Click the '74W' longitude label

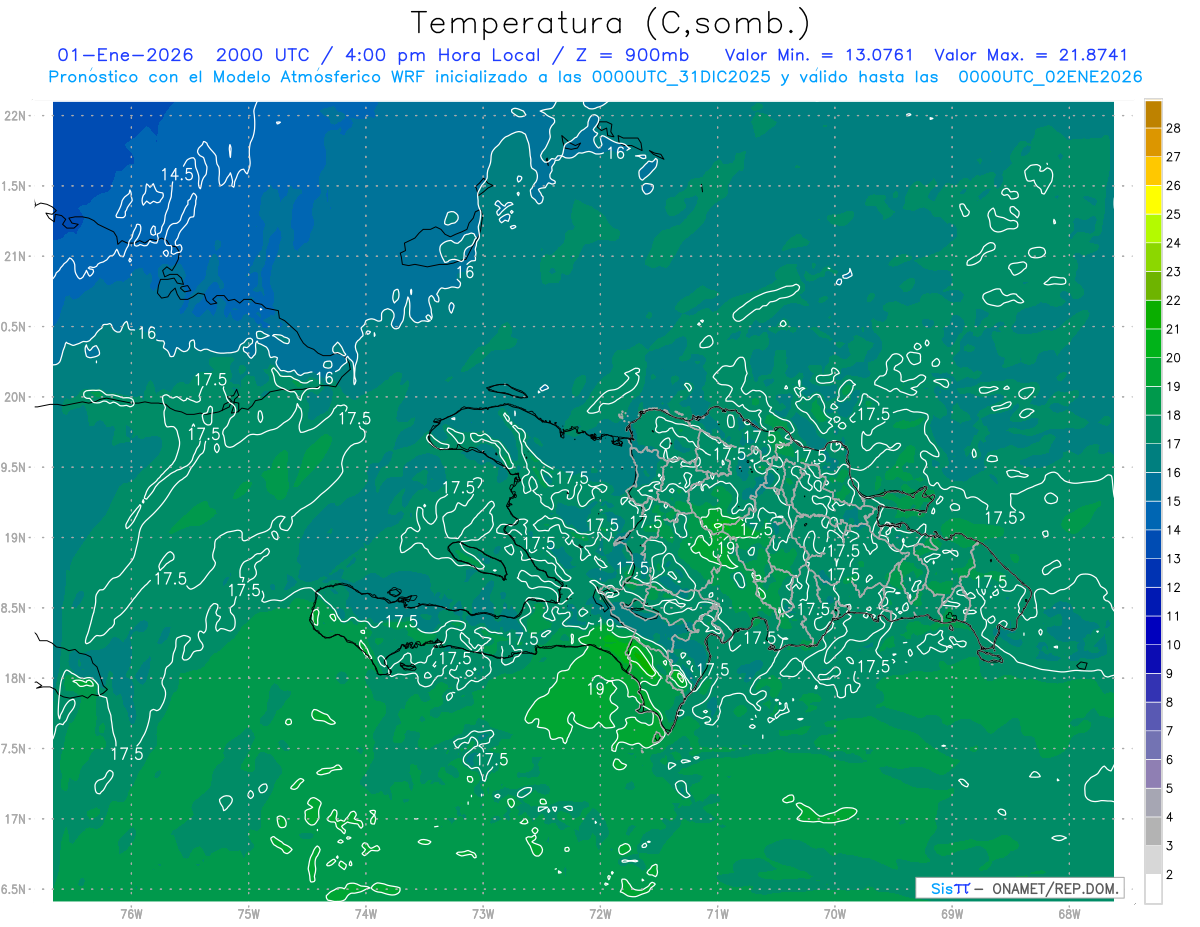point(366,914)
